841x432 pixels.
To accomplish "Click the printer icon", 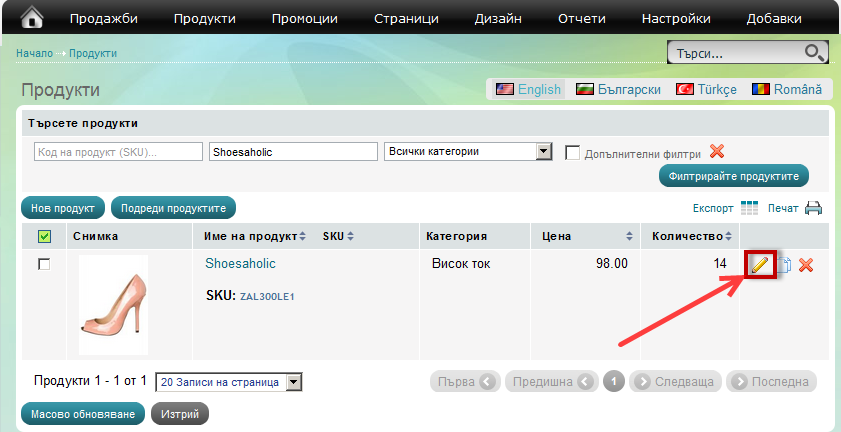I will (813, 208).
